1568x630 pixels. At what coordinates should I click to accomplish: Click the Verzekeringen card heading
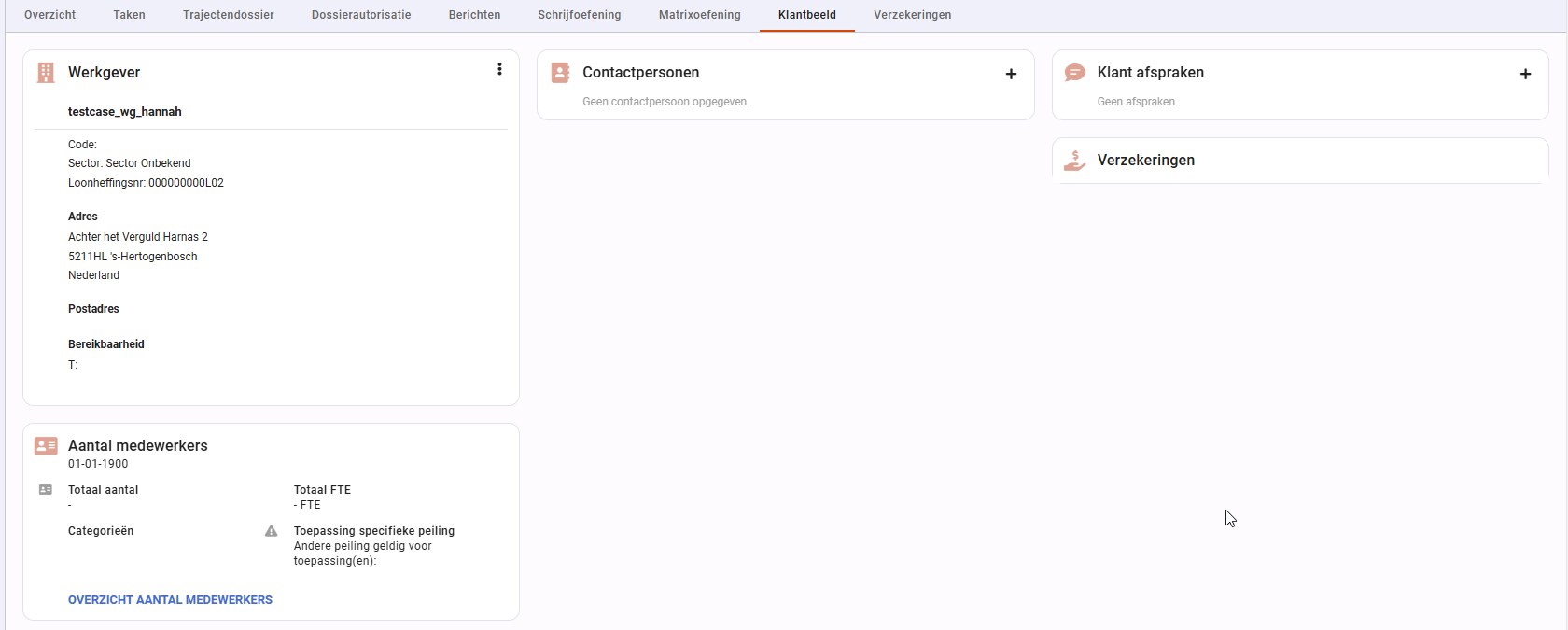[1146, 161]
